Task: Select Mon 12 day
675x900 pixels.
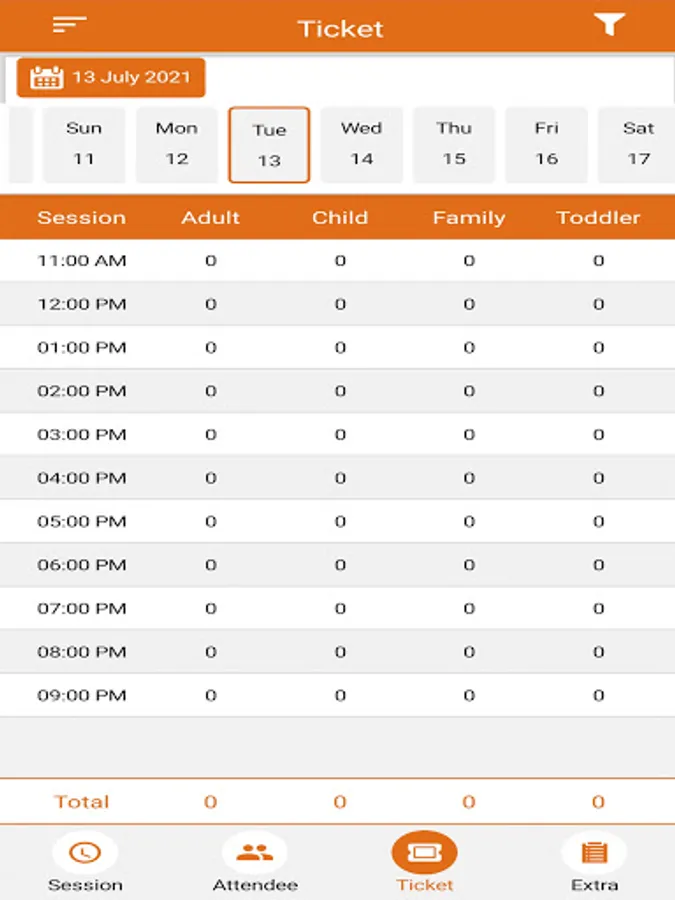Action: (x=177, y=145)
